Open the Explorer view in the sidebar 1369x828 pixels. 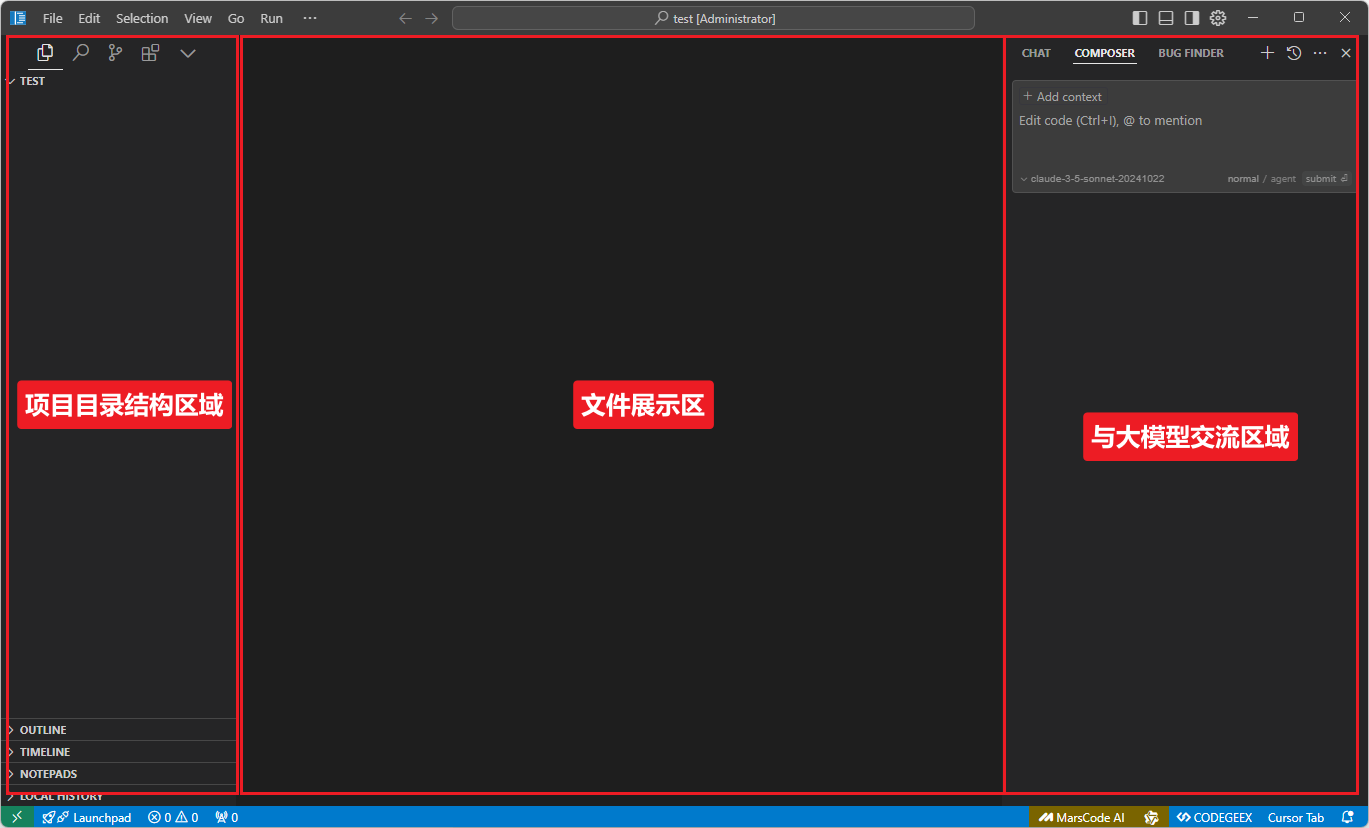coord(45,53)
